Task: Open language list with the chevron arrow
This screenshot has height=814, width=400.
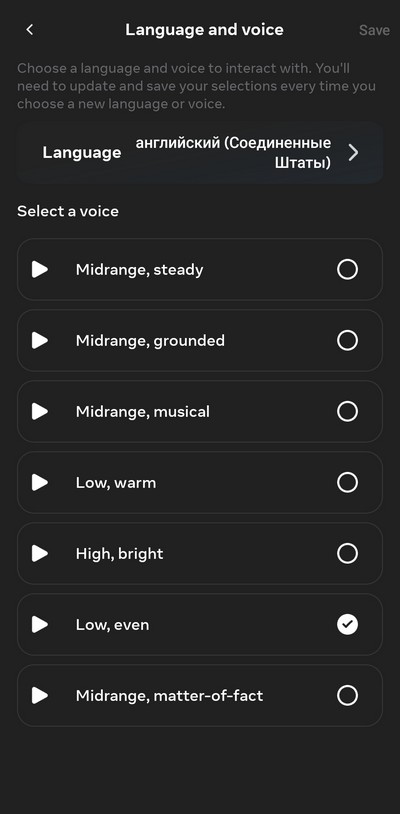Action: [x=353, y=153]
